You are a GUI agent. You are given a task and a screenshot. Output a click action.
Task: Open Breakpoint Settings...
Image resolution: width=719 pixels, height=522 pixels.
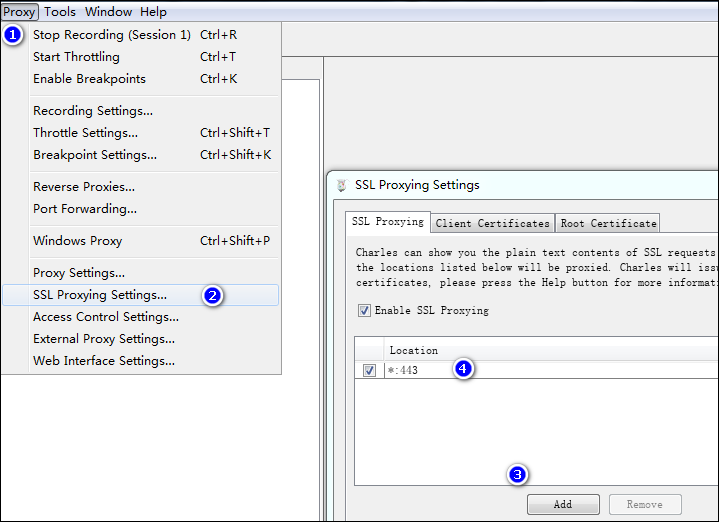pos(140,155)
